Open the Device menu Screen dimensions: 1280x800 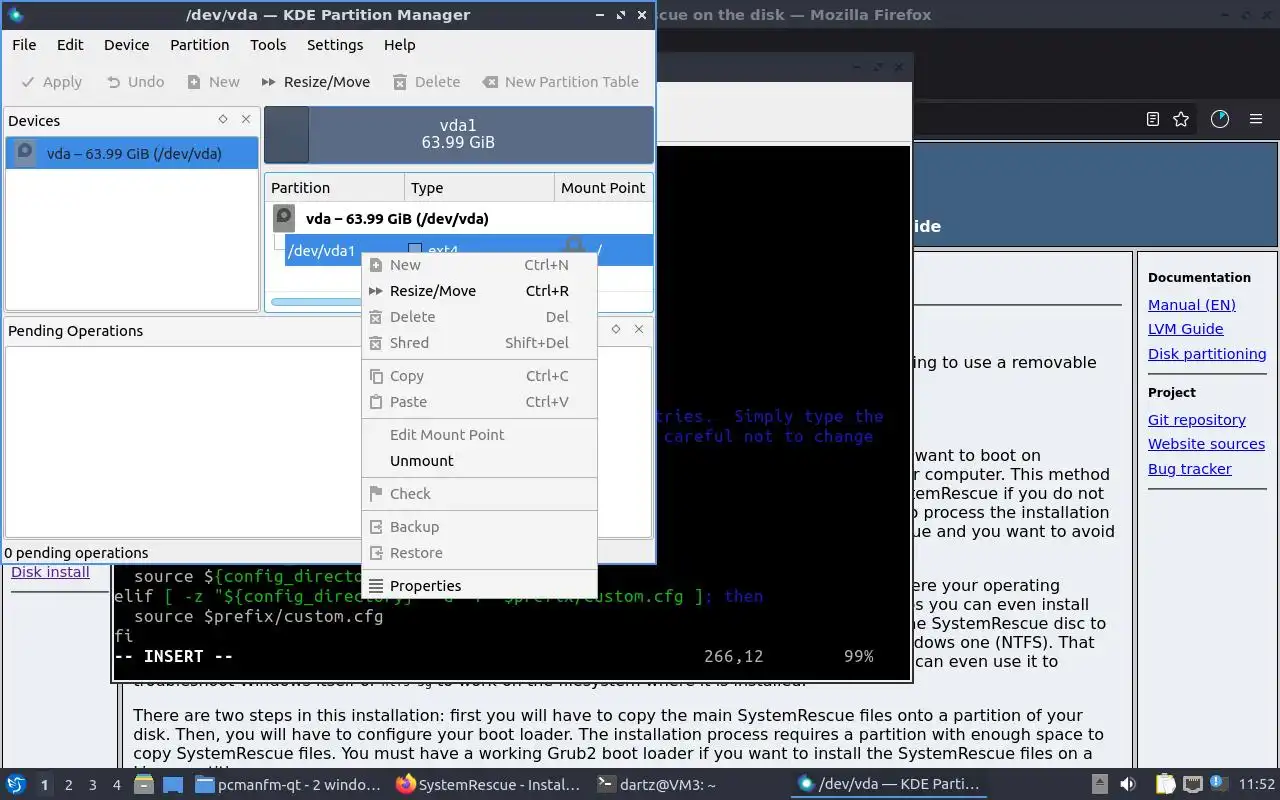(x=126, y=45)
